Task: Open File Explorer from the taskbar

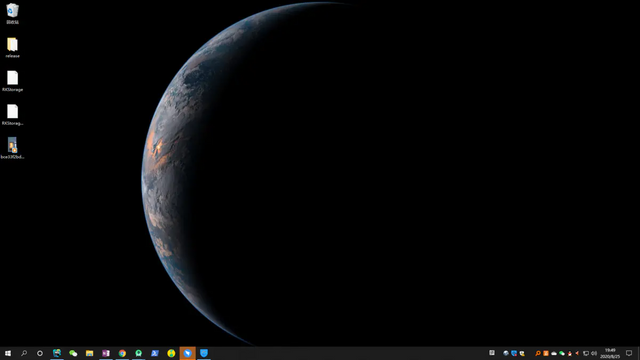Action: tap(89, 353)
